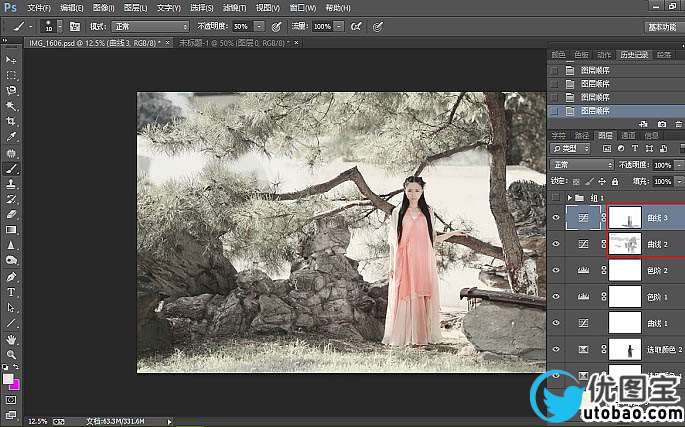The image size is (685, 427).
Task: Create new document from current history state
Action: (x=643, y=124)
